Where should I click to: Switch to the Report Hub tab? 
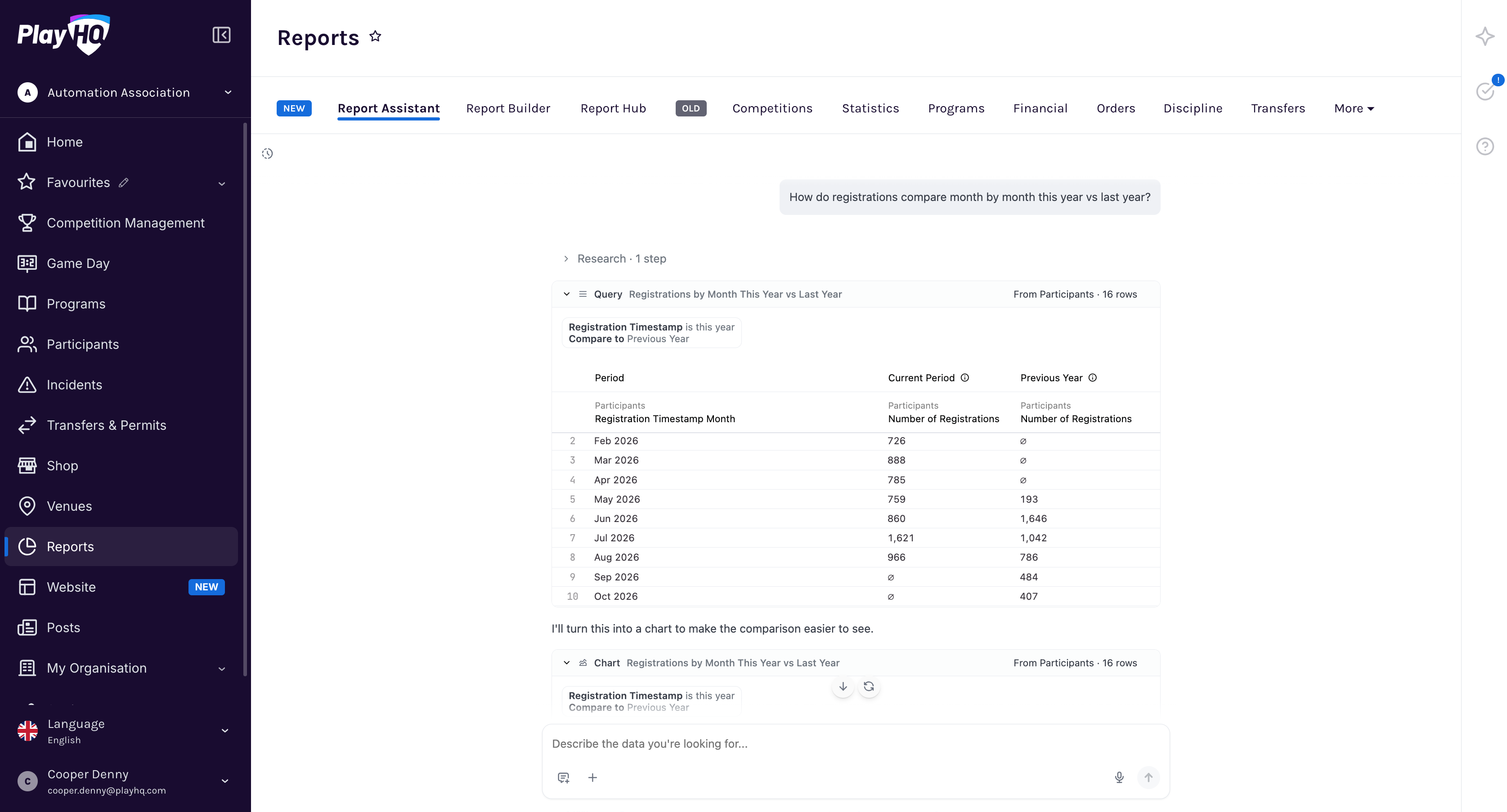click(613, 109)
